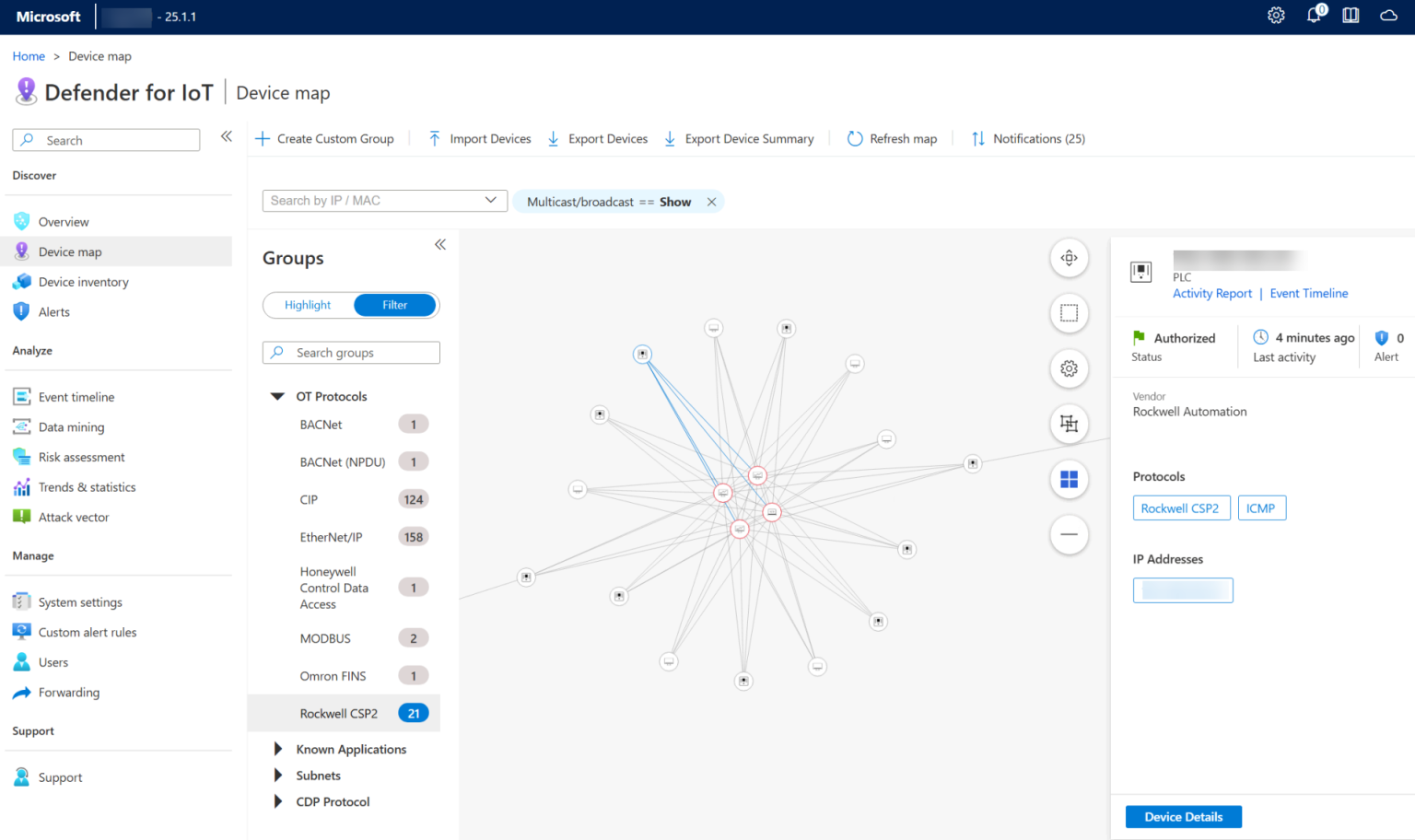1415x840 pixels.
Task: Select the Device map sidebar icon
Action: 21,251
